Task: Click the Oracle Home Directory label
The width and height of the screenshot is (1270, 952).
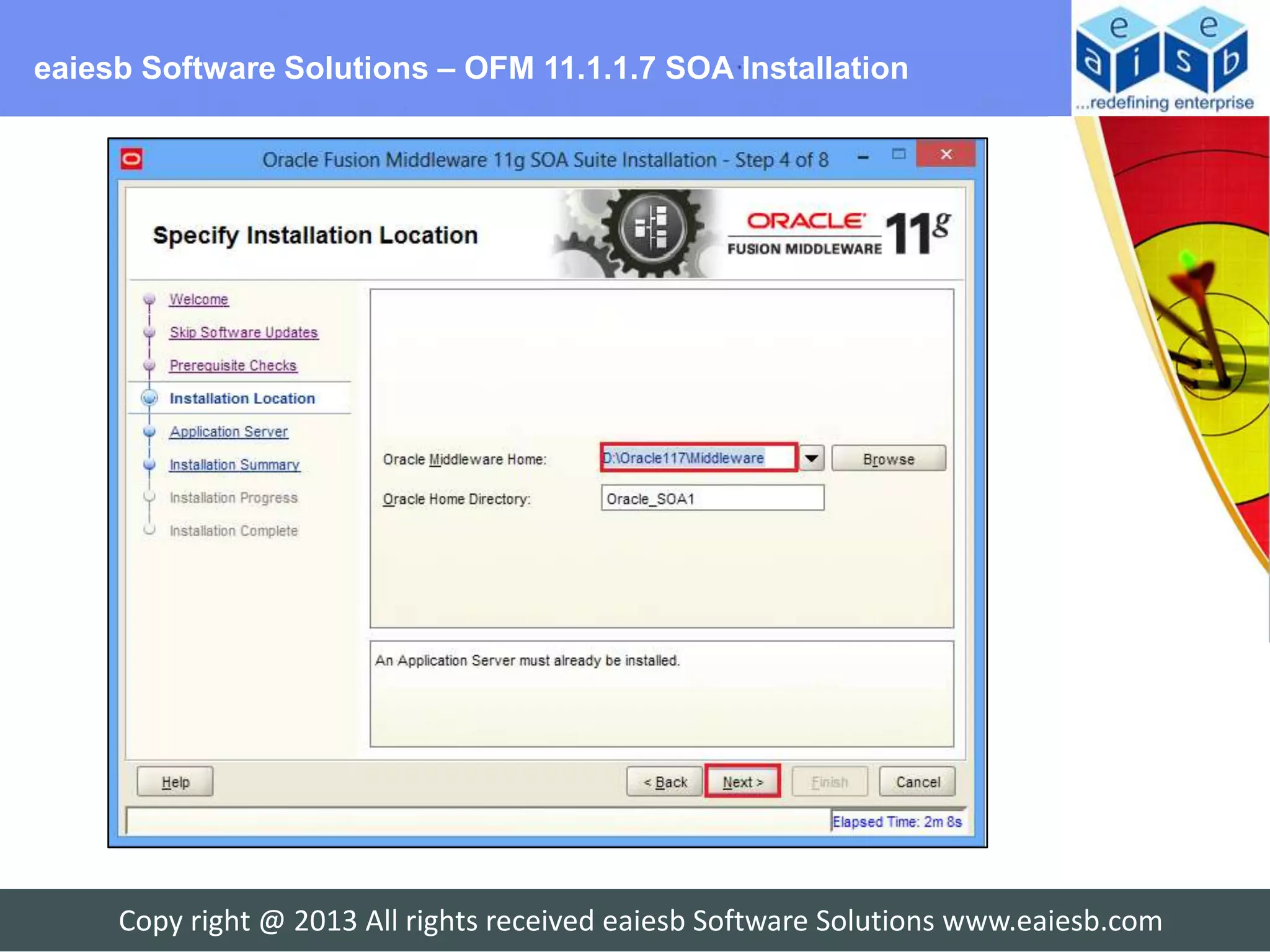Action: [x=457, y=499]
